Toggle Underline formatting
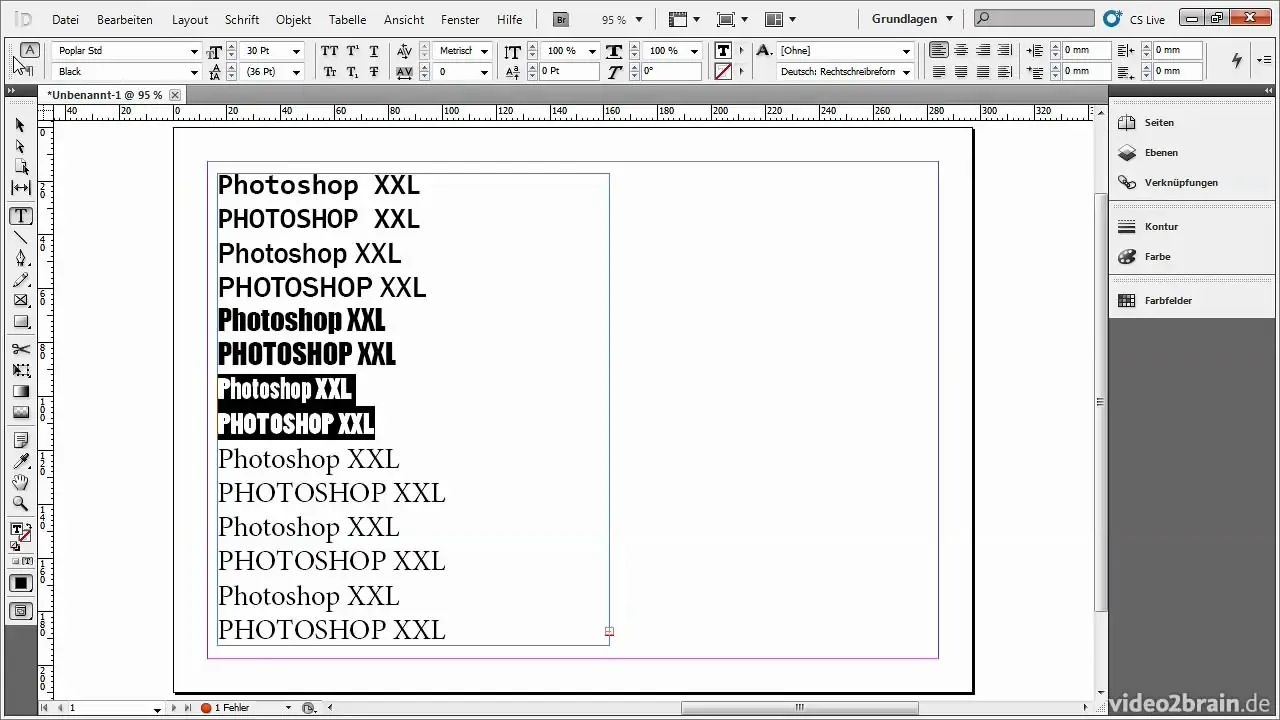 coord(373,51)
